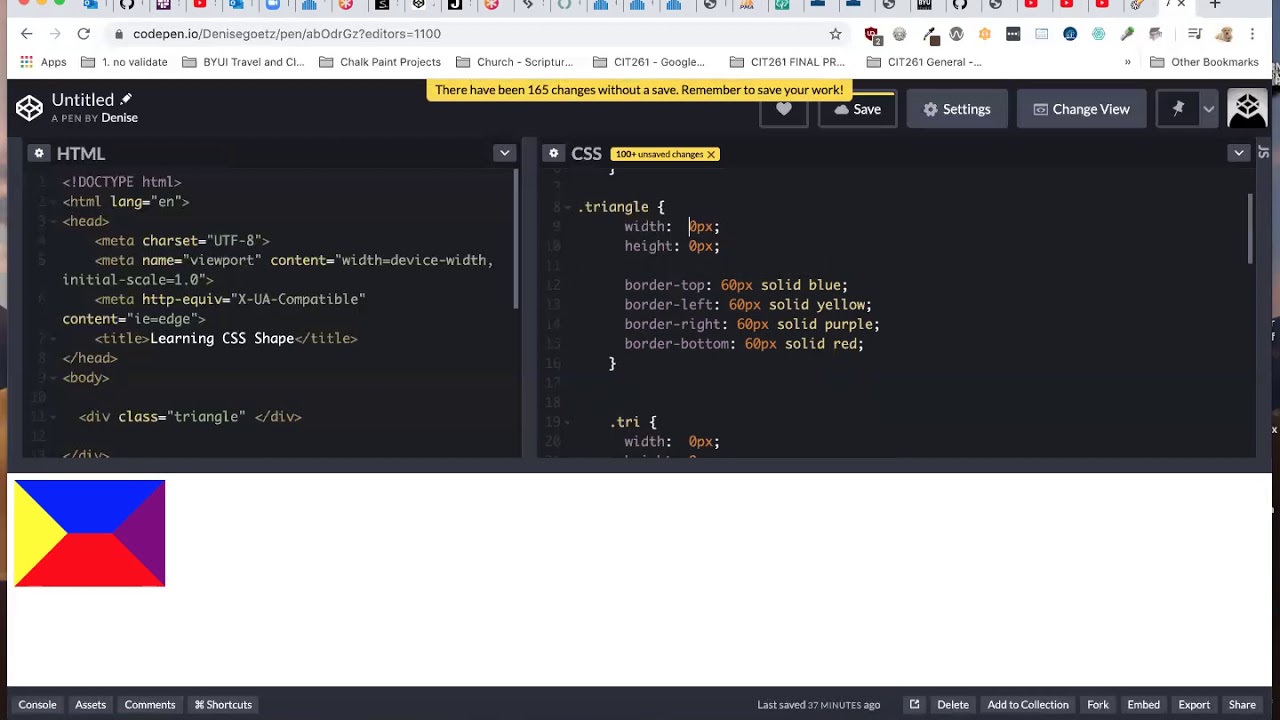Open '1. no validate' bookmark folder
The image size is (1280, 720).
pos(124,62)
